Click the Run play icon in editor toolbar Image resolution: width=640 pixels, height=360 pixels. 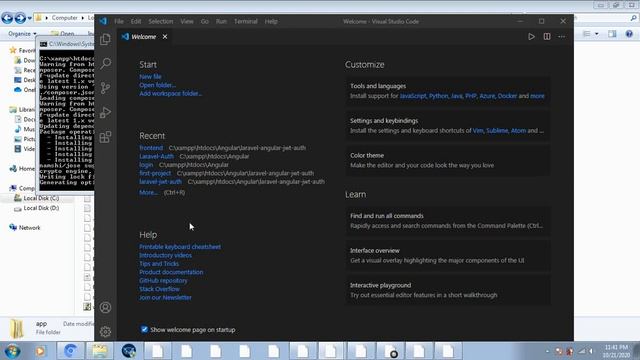click(531, 37)
